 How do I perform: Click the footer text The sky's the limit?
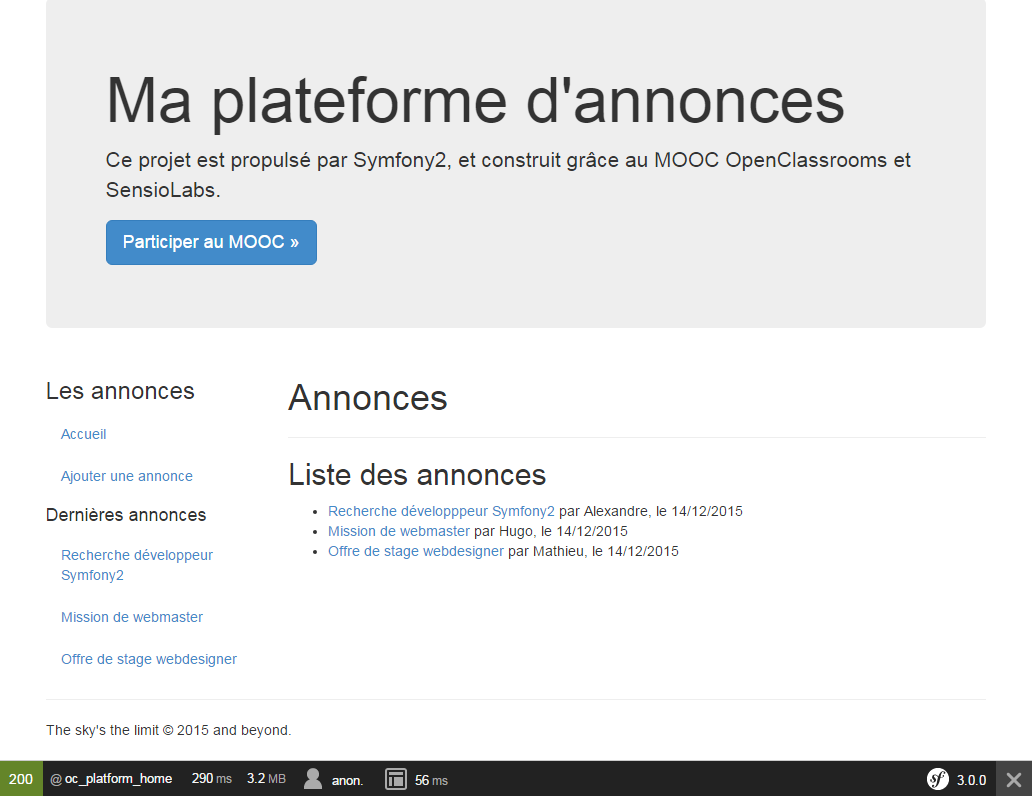[x=168, y=730]
